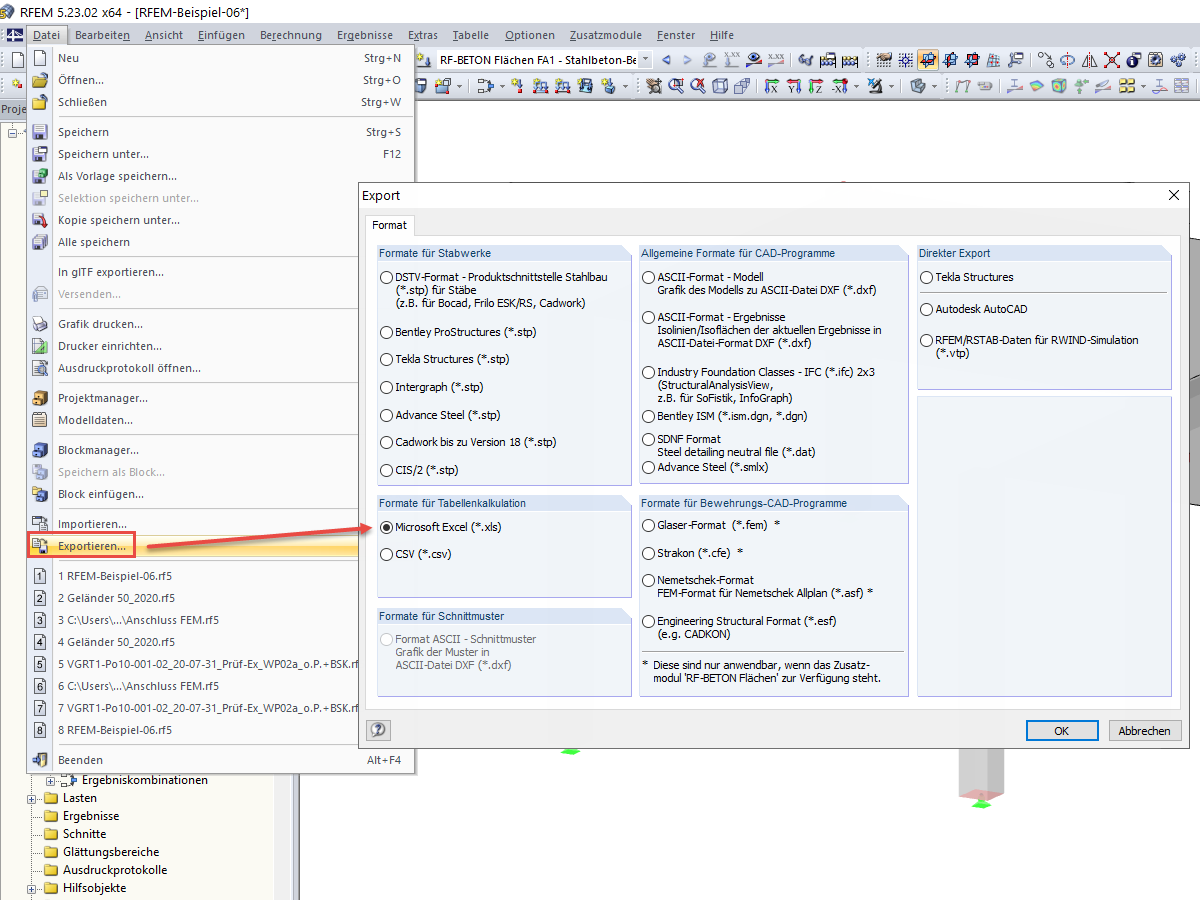Click the Show Result Values icon
This screenshot has width=1200, height=900.
tap(776, 62)
